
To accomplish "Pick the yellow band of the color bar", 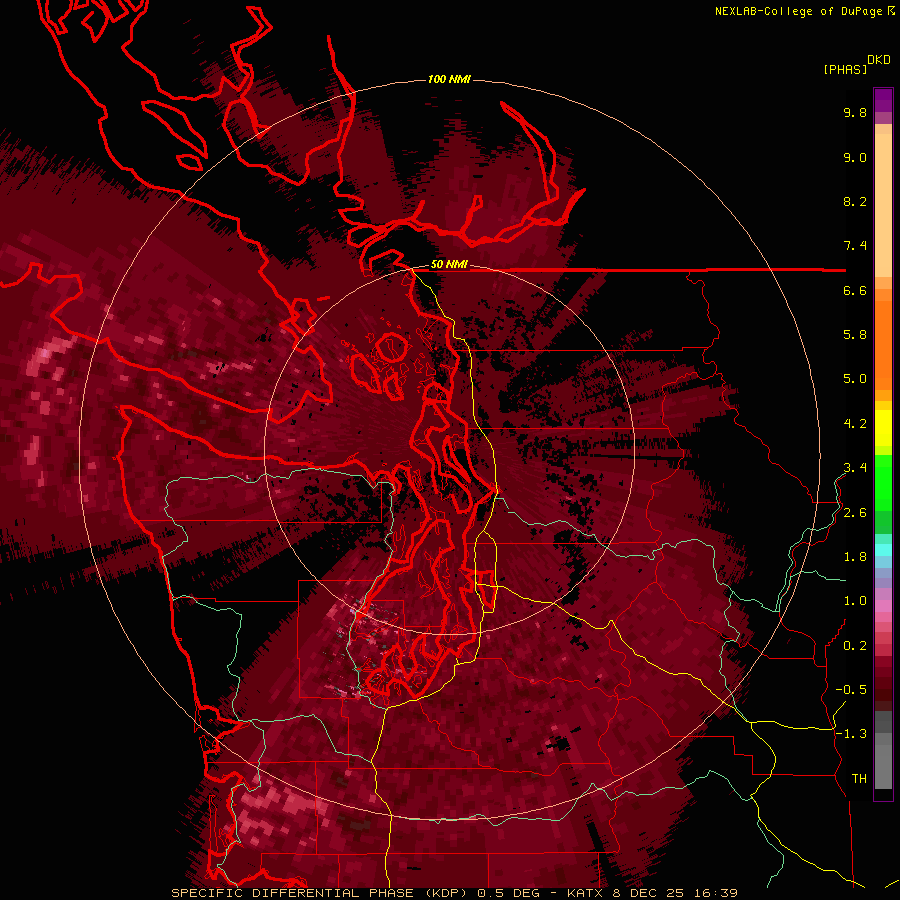I will 883,428.
